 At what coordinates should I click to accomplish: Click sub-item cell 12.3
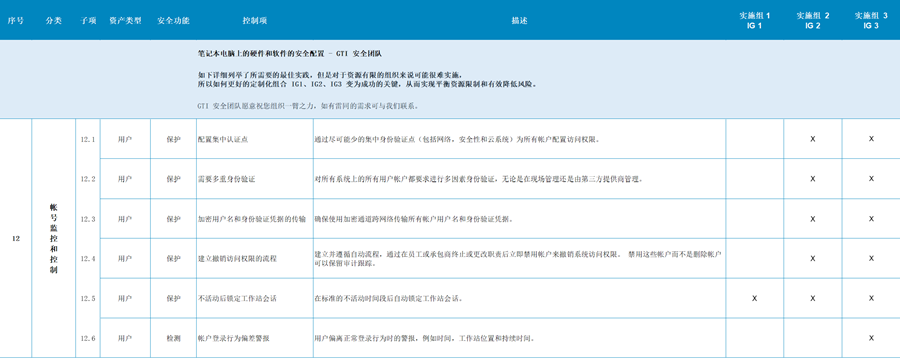click(x=88, y=219)
